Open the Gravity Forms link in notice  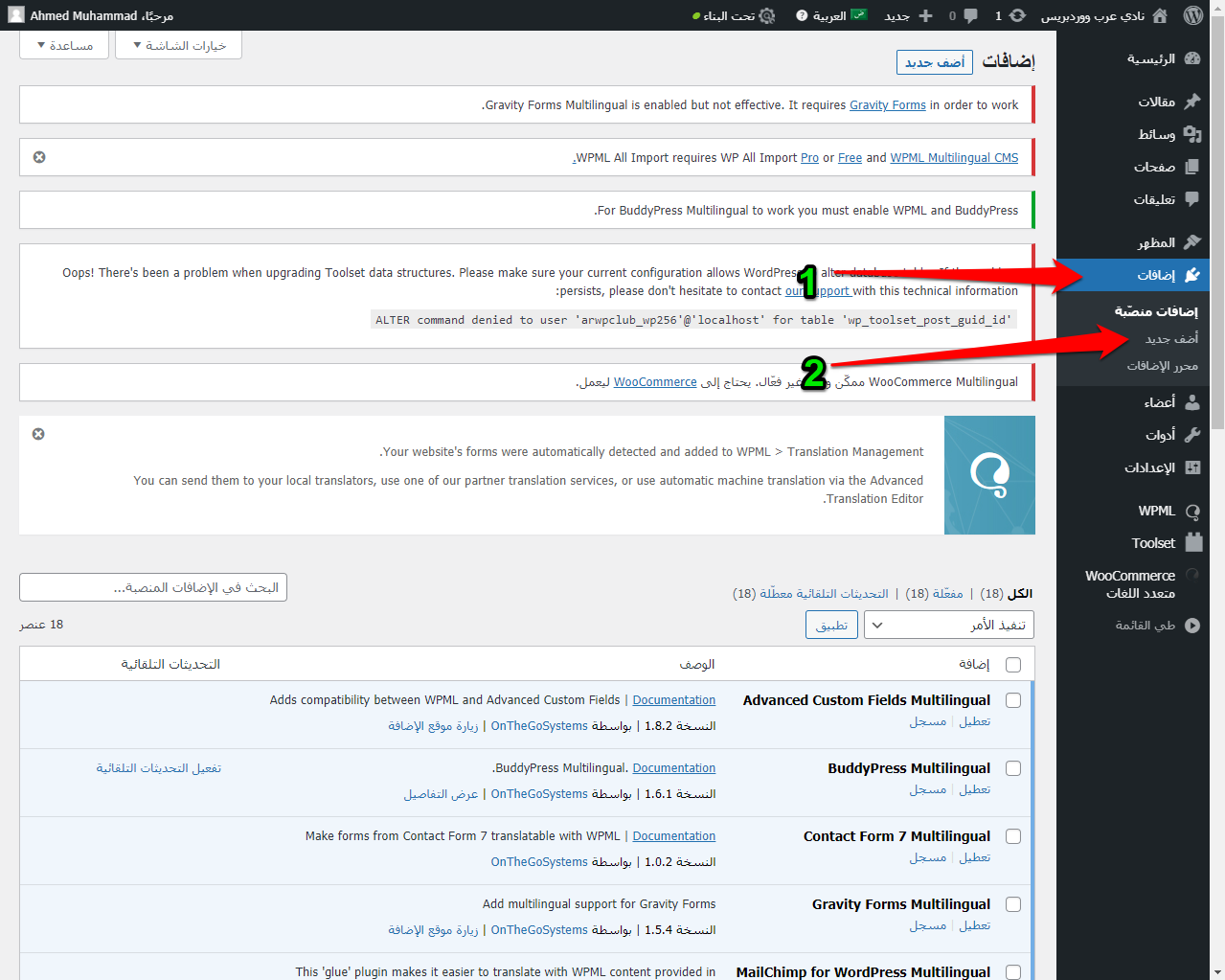887,105
